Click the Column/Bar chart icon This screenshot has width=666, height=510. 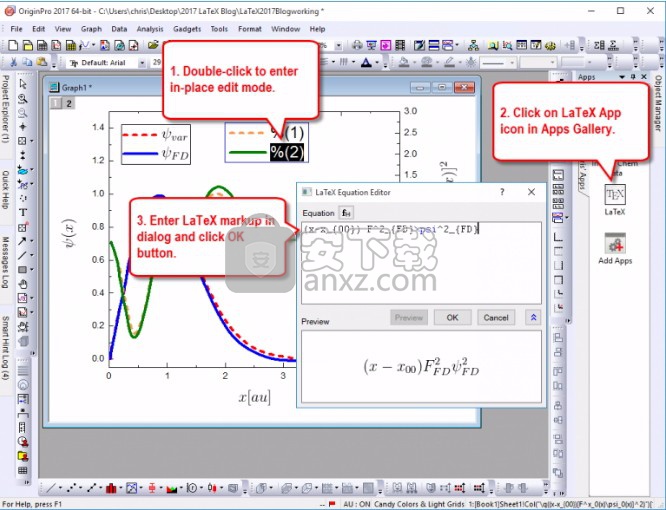pos(111,488)
